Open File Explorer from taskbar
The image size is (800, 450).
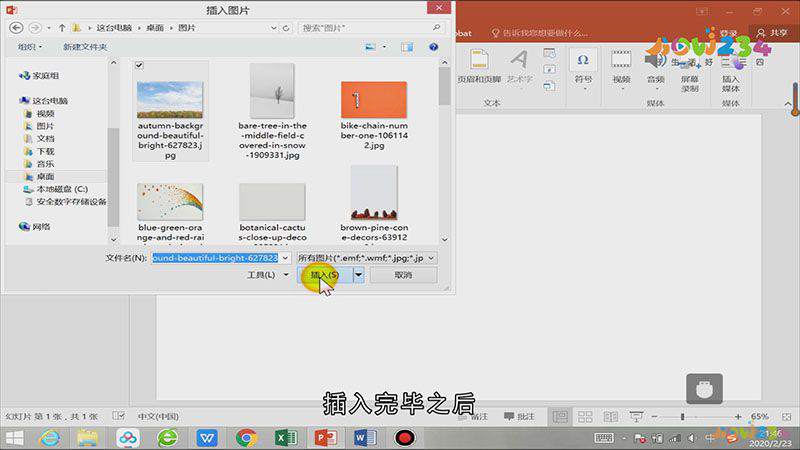[88, 438]
